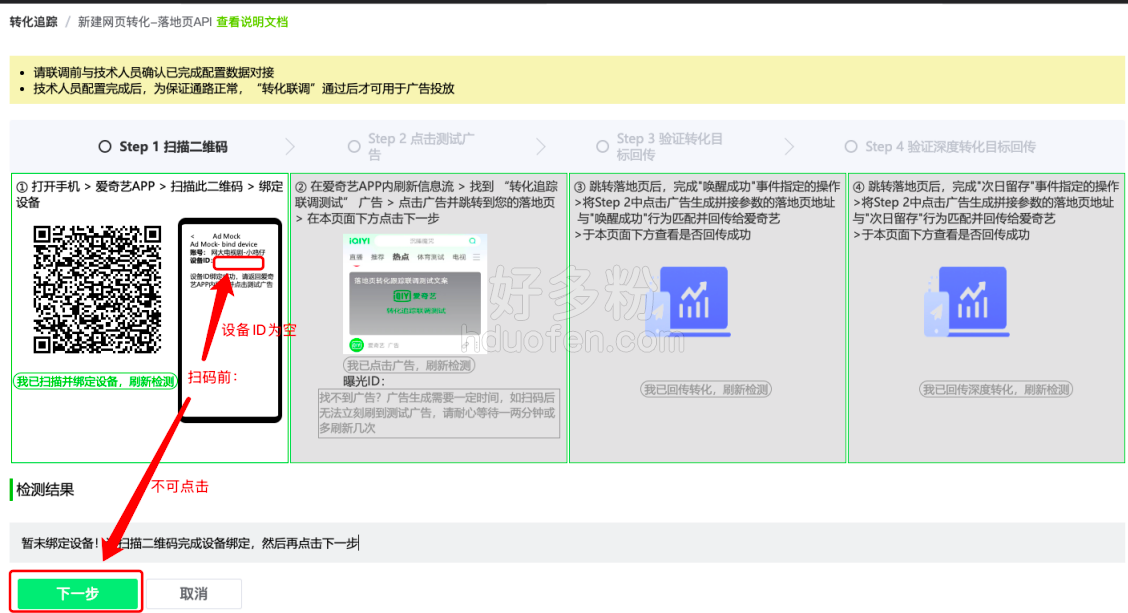Click the iQIYI logo in ad screenshot
The width and height of the screenshot is (1128, 613).
[359, 241]
